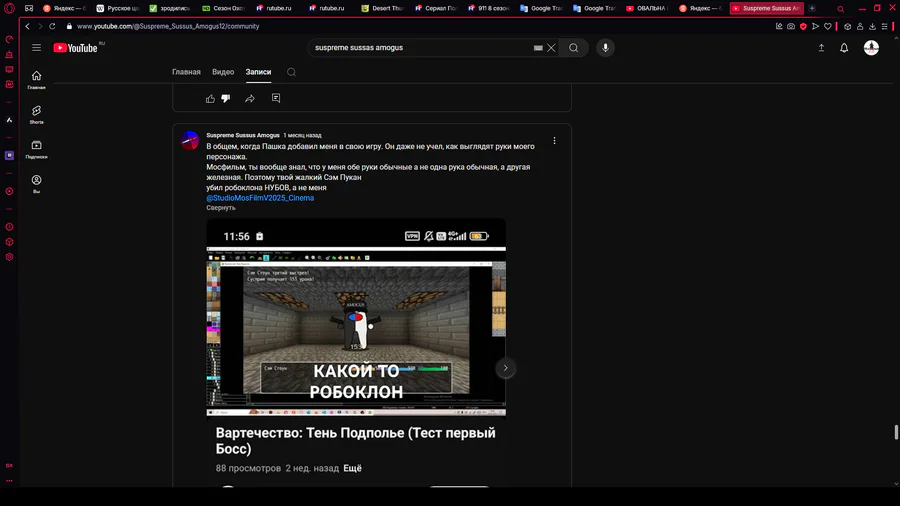Share the previous post

click(250, 99)
